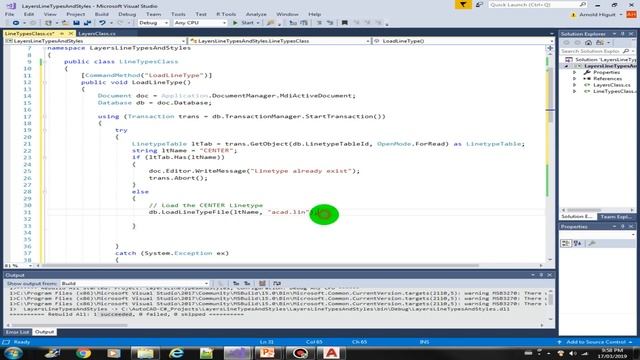
Task: Click the Solution Explorer Home icon
Action: (588, 42)
